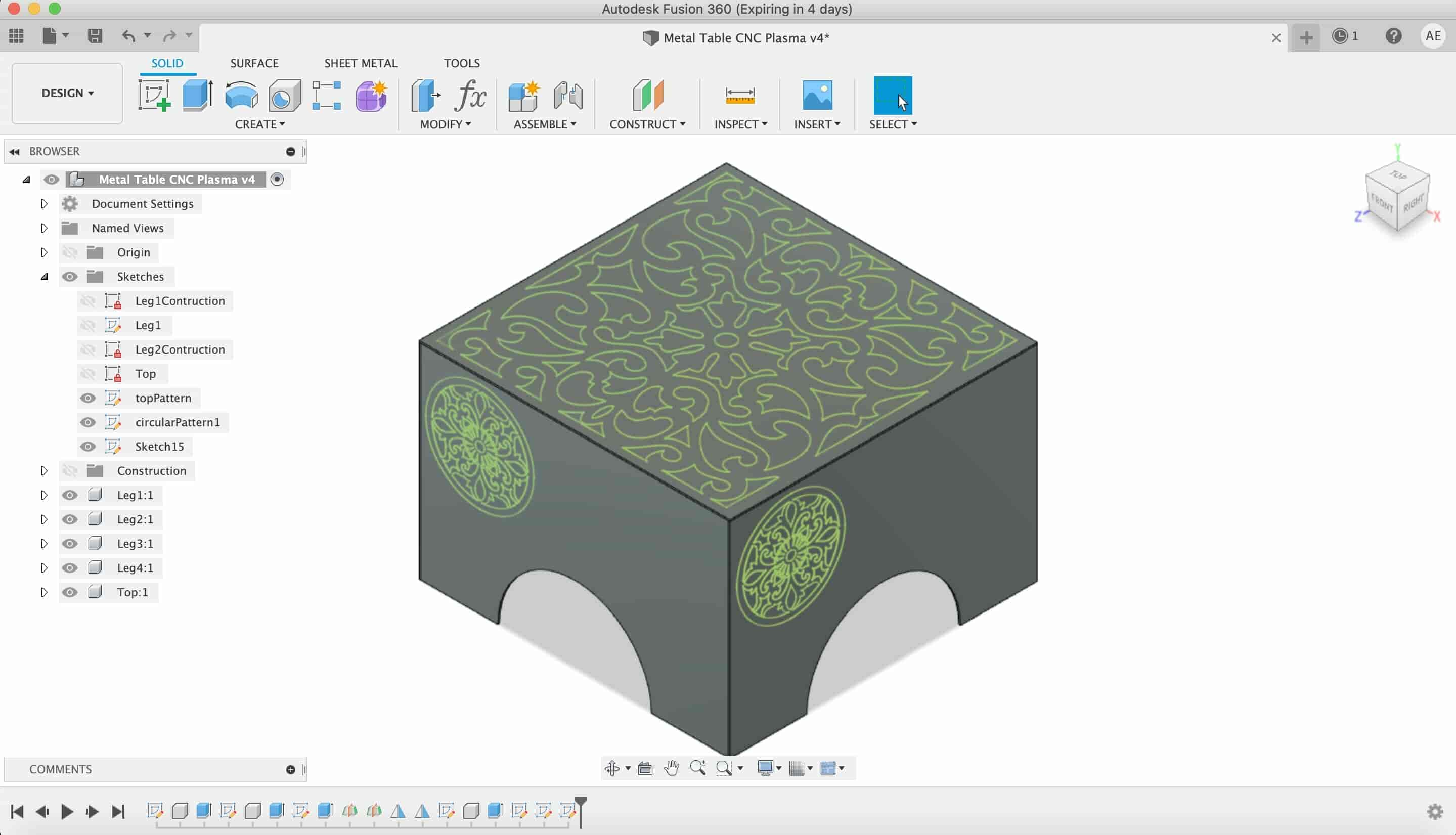Jump to timeline end
This screenshot has height=835, width=1456.
[x=118, y=812]
